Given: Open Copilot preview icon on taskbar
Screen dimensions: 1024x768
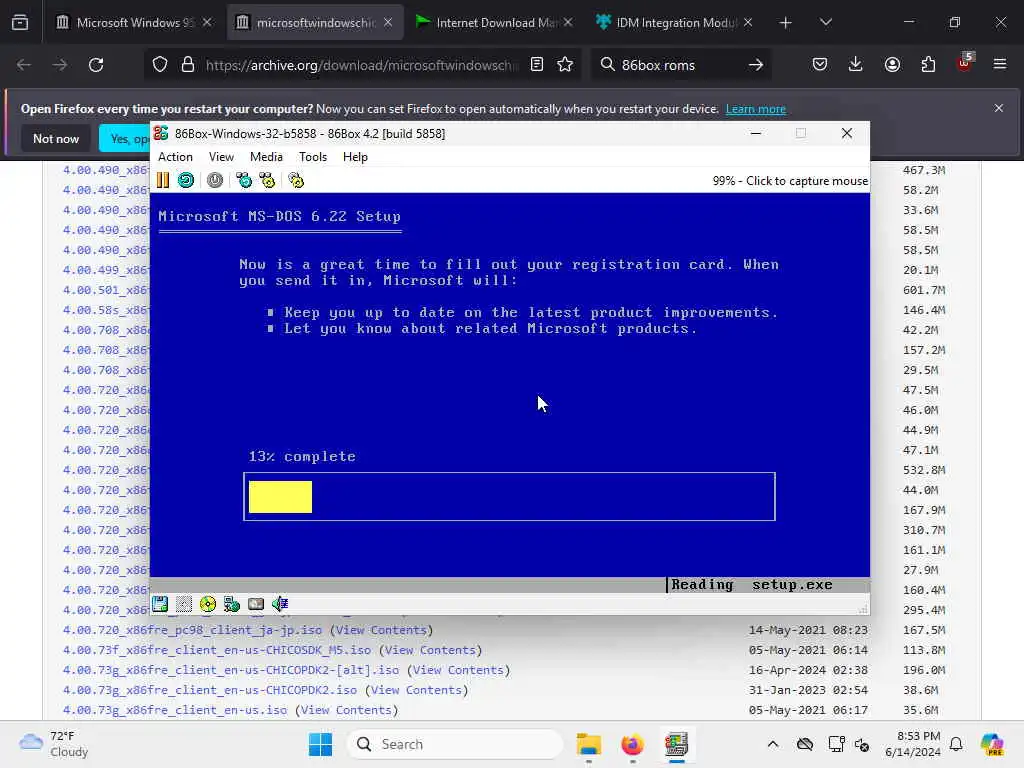Looking at the screenshot, I should (992, 744).
